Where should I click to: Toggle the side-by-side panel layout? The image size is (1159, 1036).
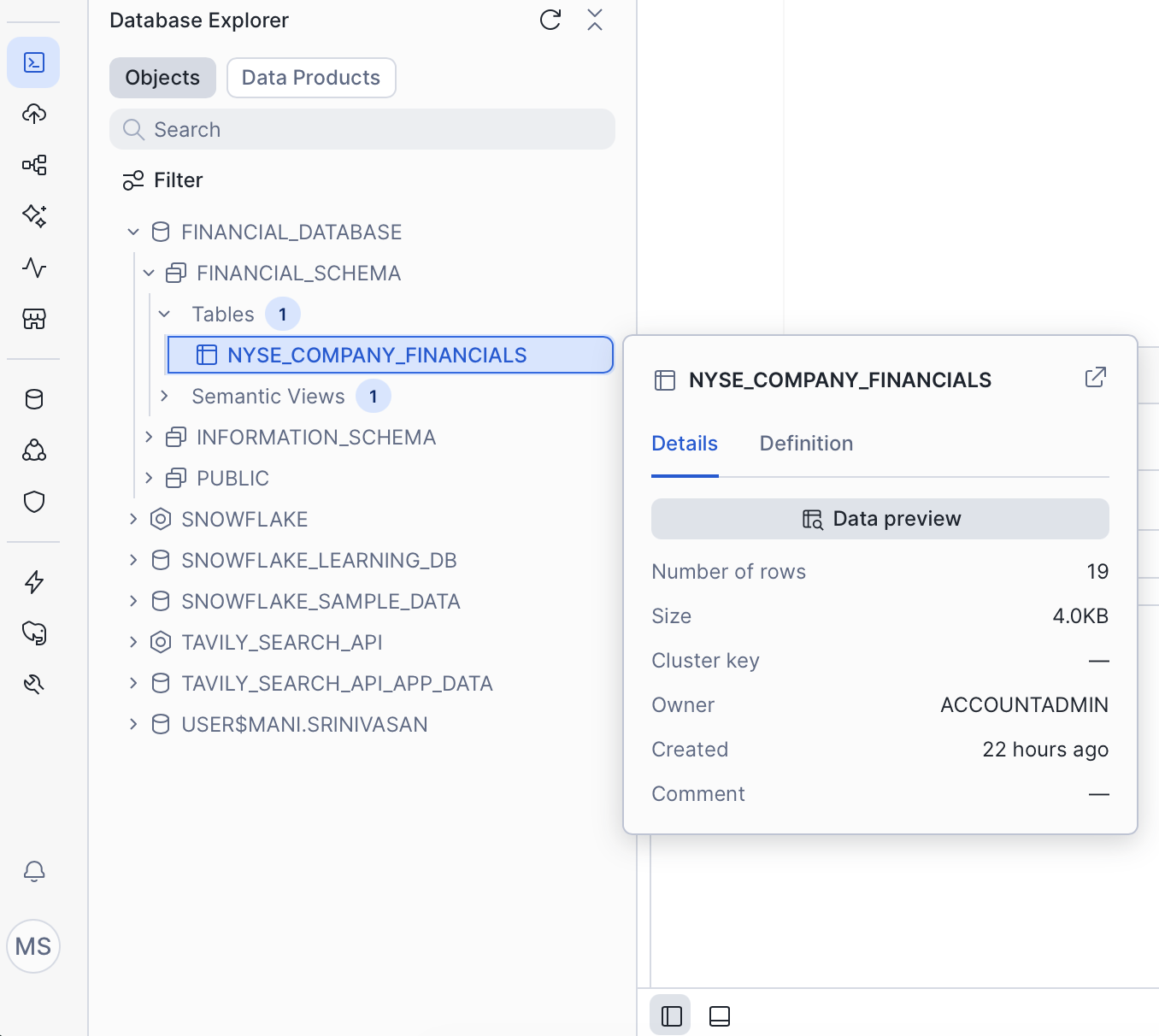click(671, 1015)
